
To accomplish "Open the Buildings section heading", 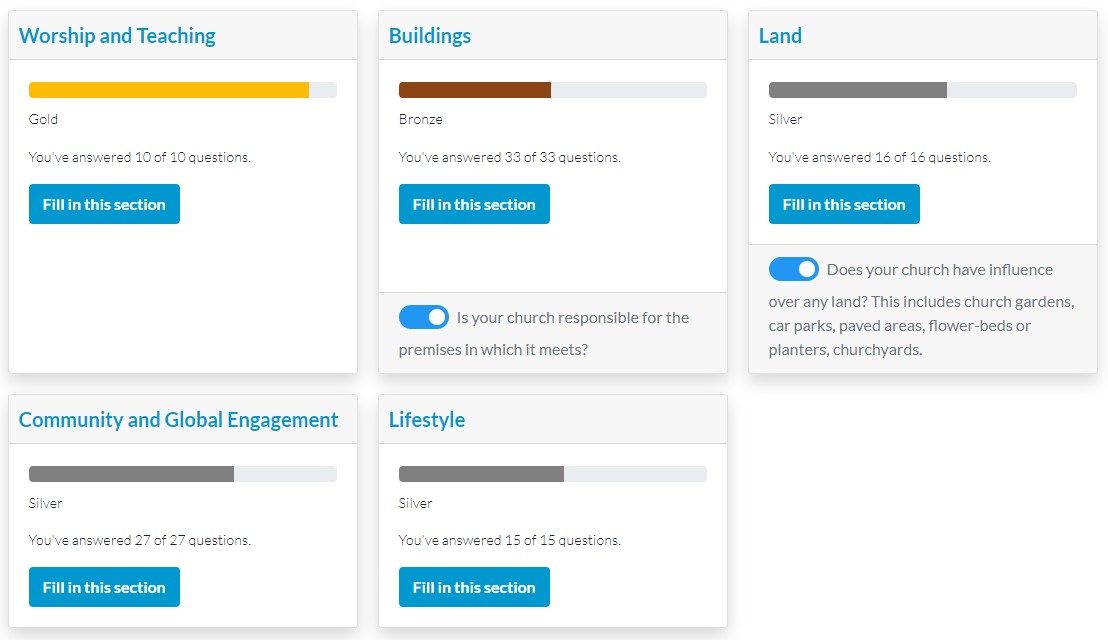I will (x=430, y=35).
